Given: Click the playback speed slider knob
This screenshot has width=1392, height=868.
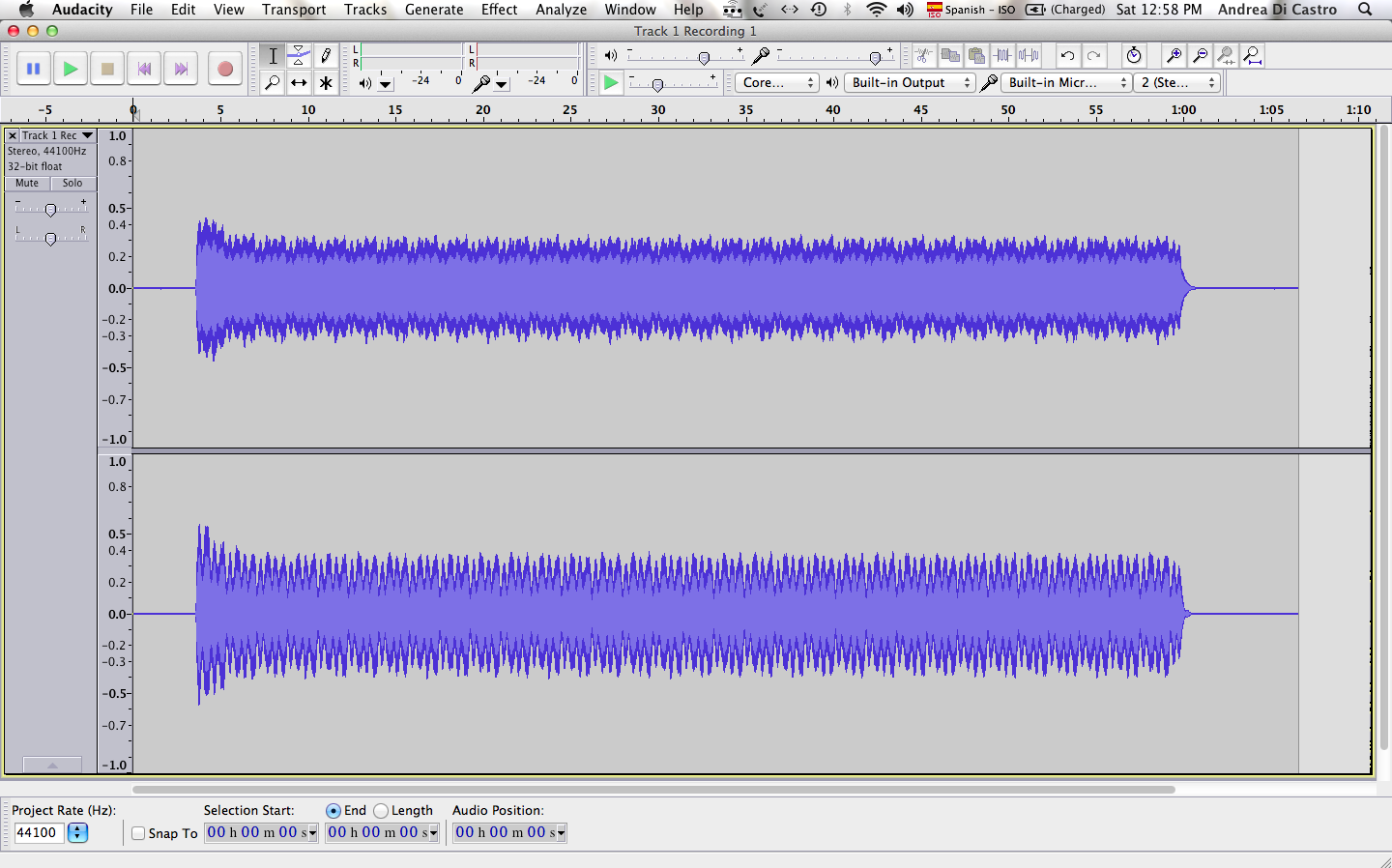Looking at the screenshot, I should tap(657, 85).
